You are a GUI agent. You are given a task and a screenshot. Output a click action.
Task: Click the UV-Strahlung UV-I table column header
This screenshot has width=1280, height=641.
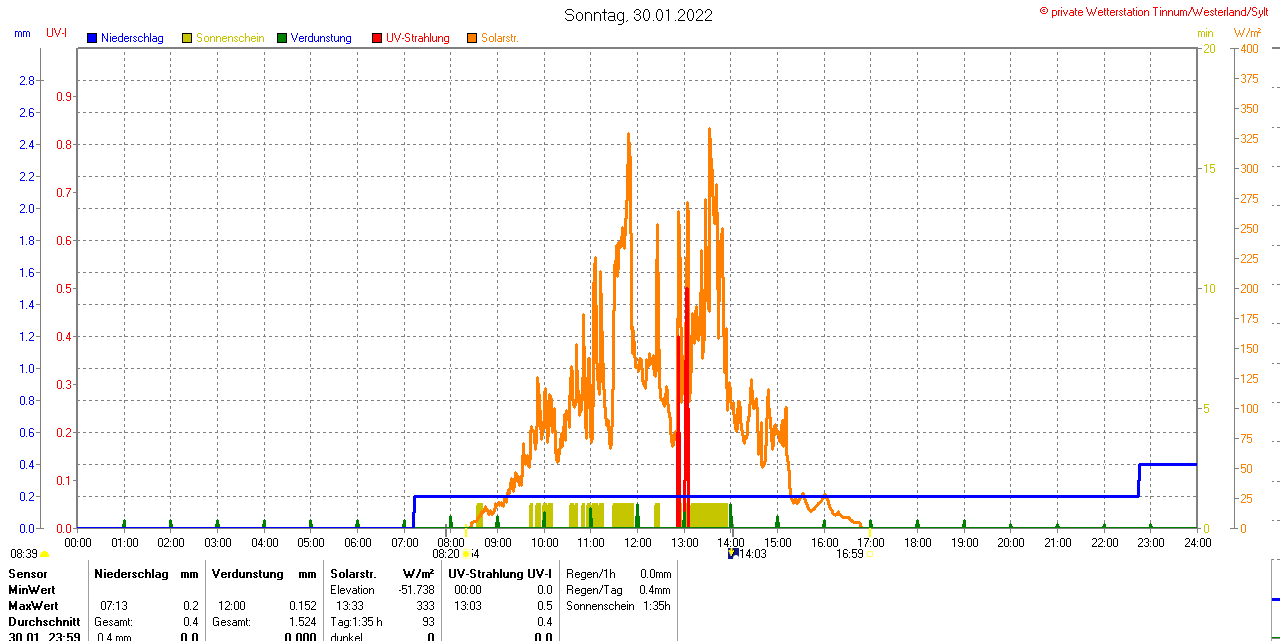[x=500, y=574]
